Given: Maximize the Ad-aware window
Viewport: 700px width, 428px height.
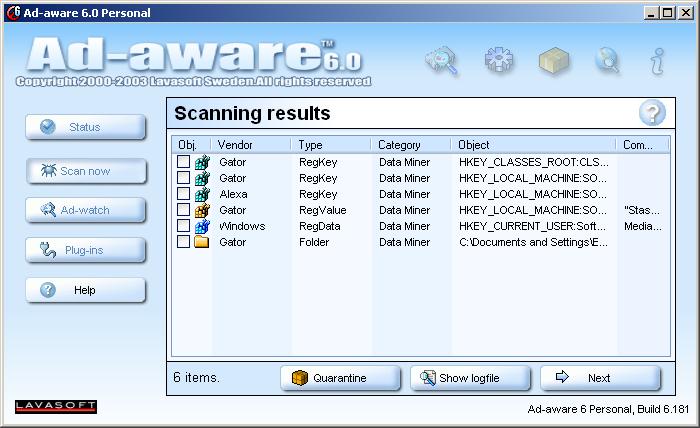Looking at the screenshot, I should [x=668, y=13].
